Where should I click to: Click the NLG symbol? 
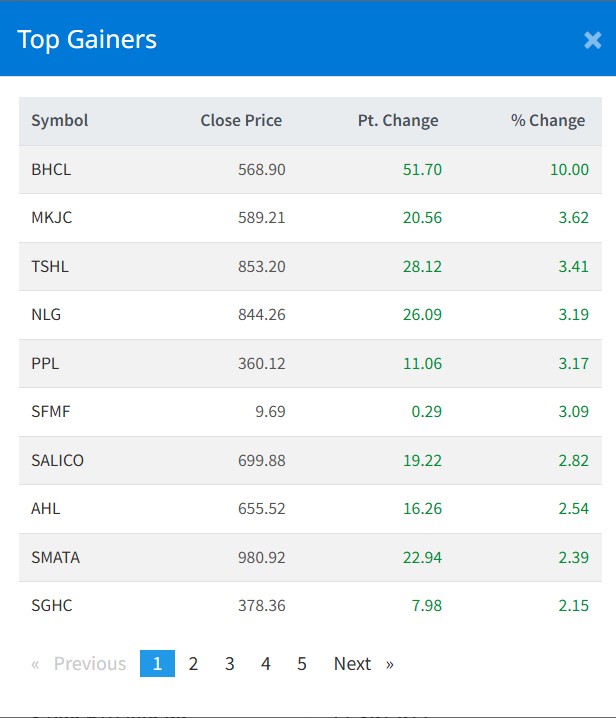click(46, 315)
